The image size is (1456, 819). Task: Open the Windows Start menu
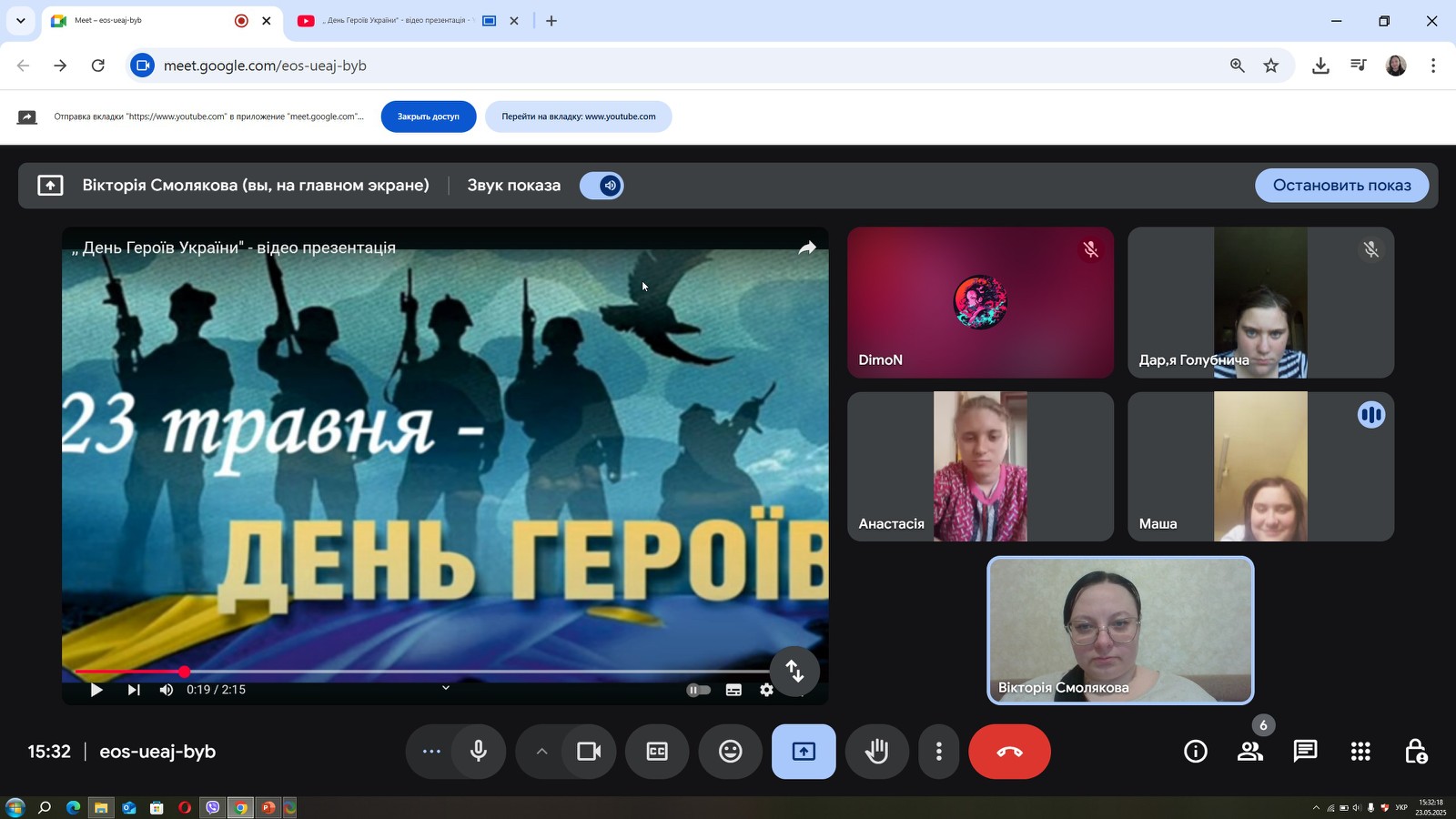coord(15,807)
